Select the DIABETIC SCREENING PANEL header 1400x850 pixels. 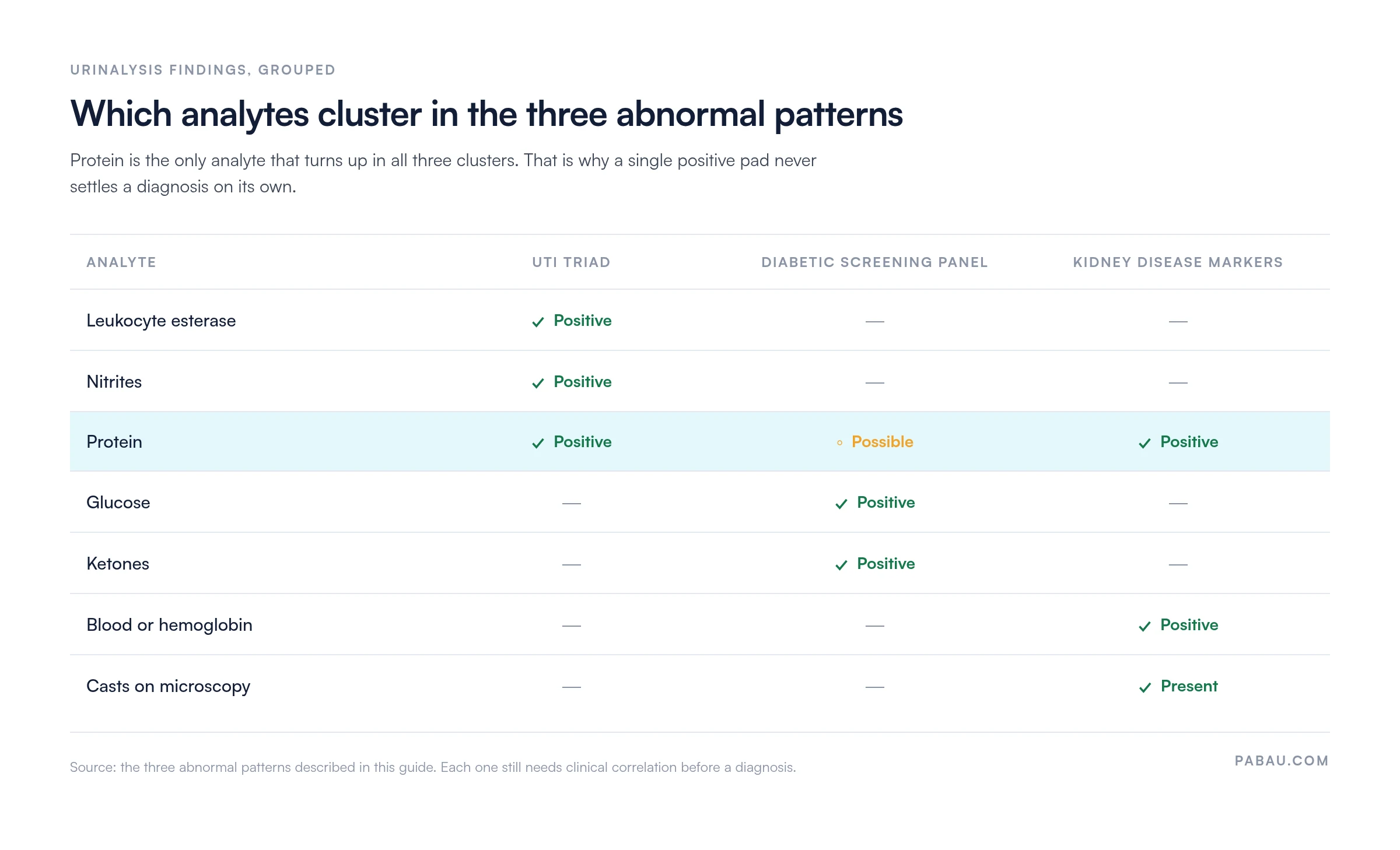coord(874,262)
